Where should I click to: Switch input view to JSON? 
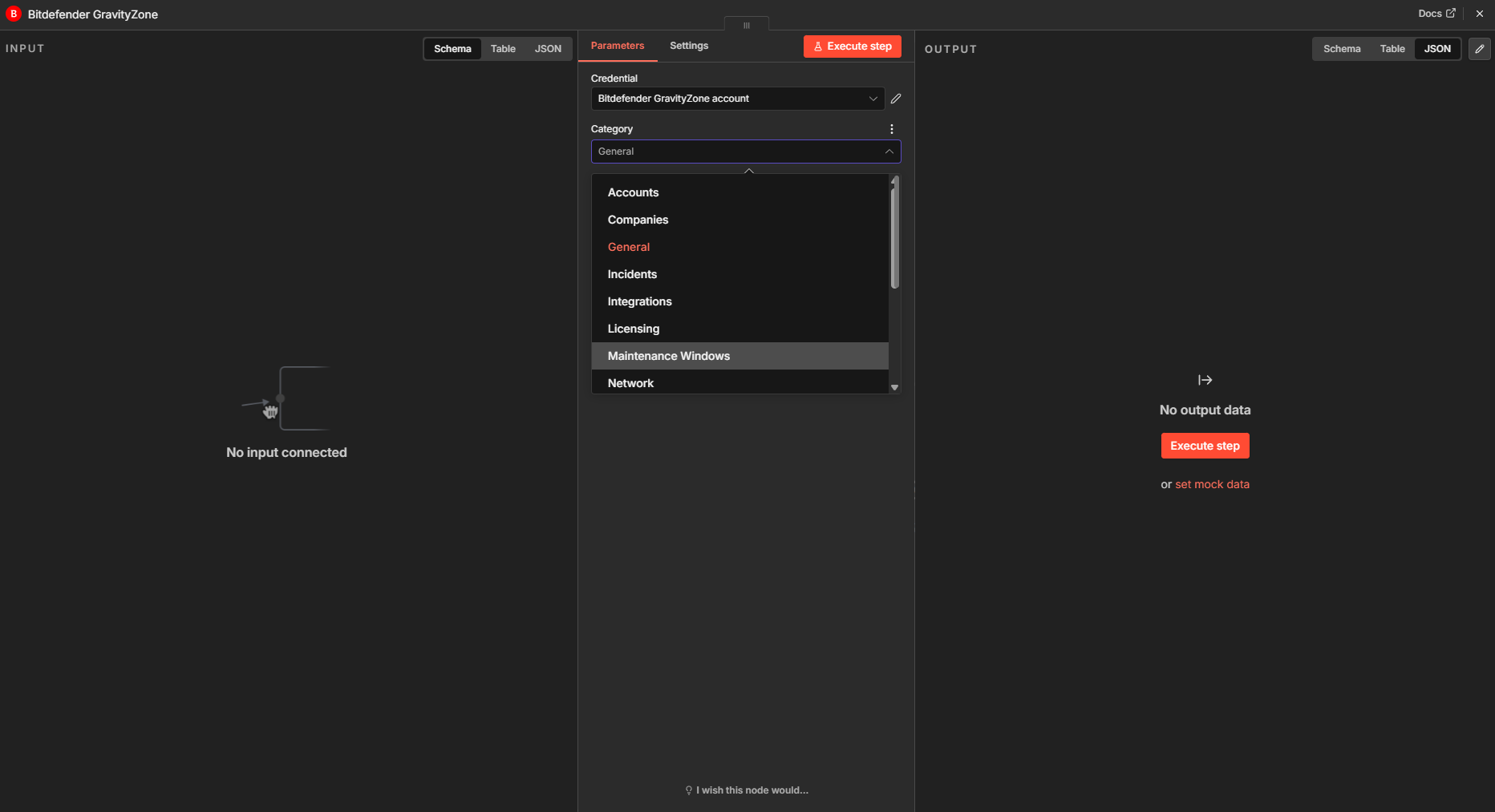[x=548, y=49]
